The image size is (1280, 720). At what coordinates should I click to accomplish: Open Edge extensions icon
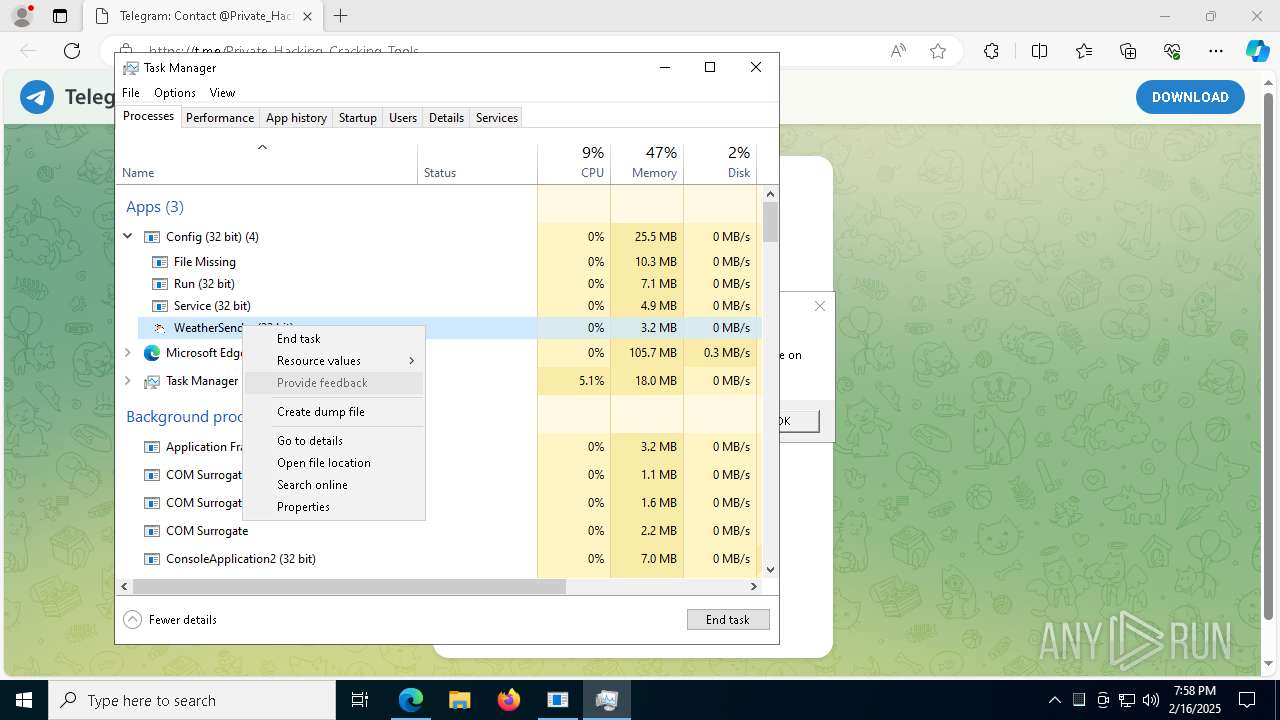click(991, 51)
